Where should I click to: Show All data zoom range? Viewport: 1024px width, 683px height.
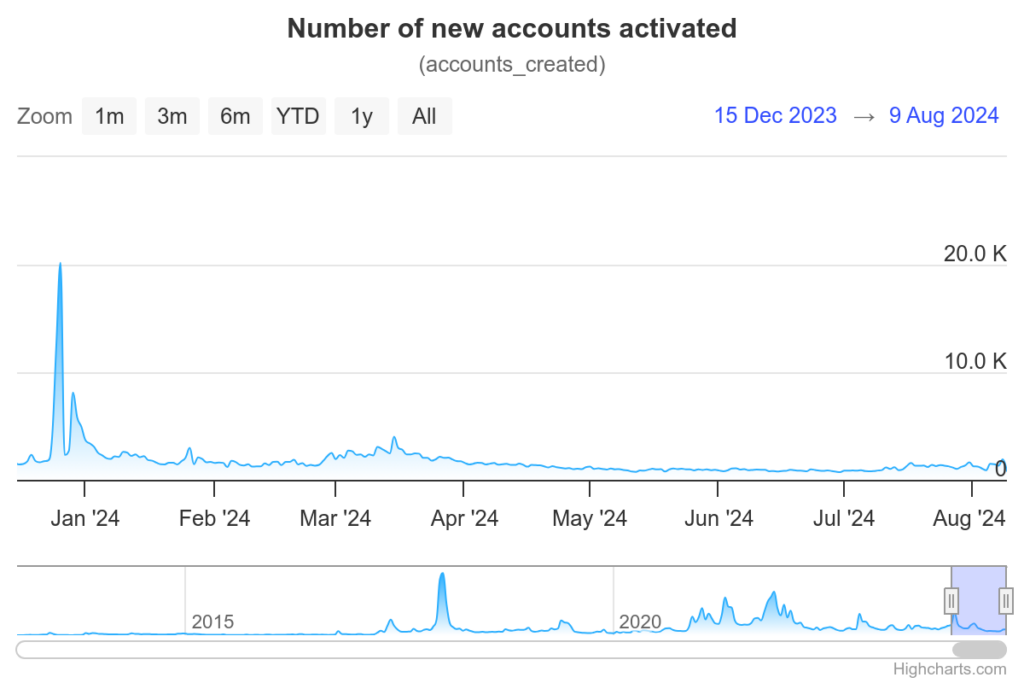click(424, 116)
